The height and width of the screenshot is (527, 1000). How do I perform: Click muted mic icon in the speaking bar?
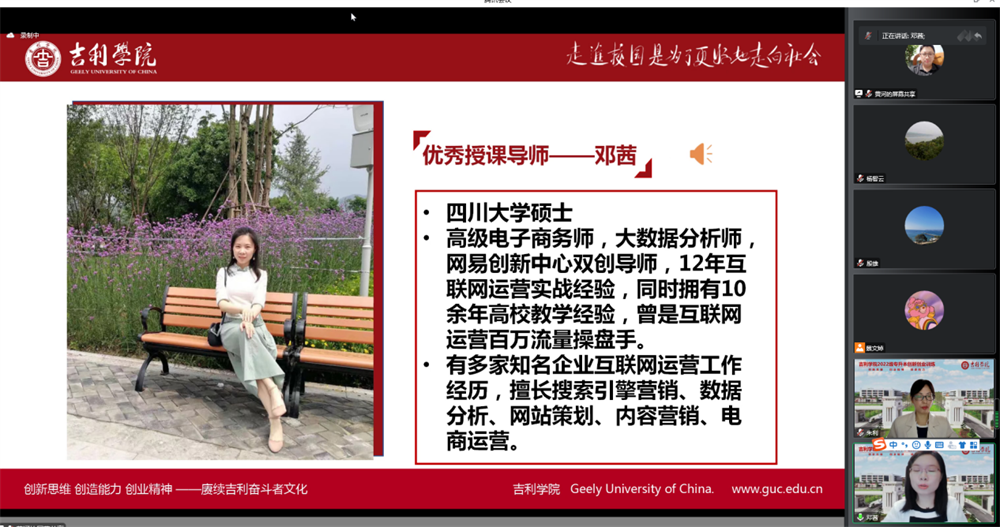coord(868,36)
